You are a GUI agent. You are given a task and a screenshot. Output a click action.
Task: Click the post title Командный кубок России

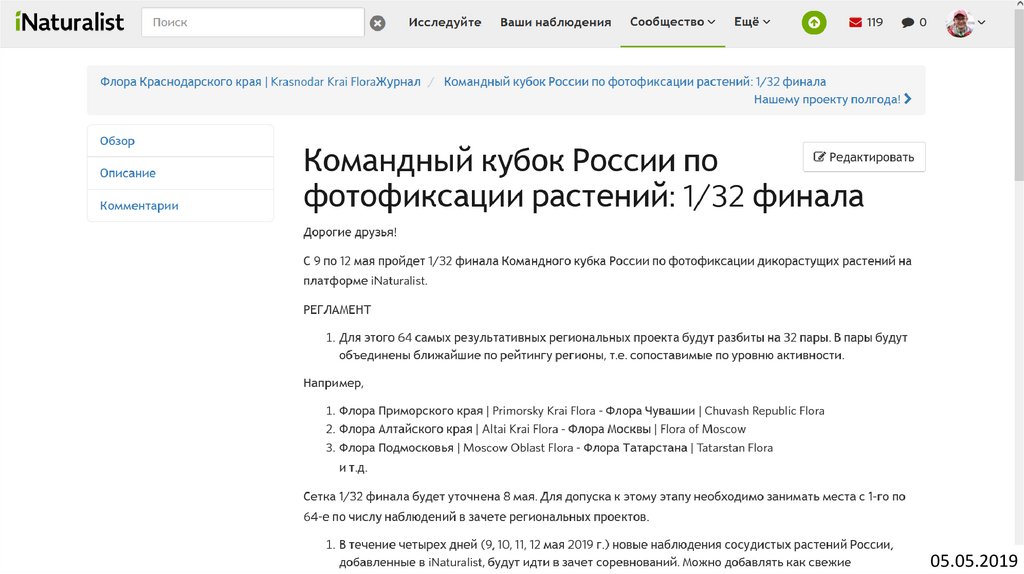click(583, 178)
